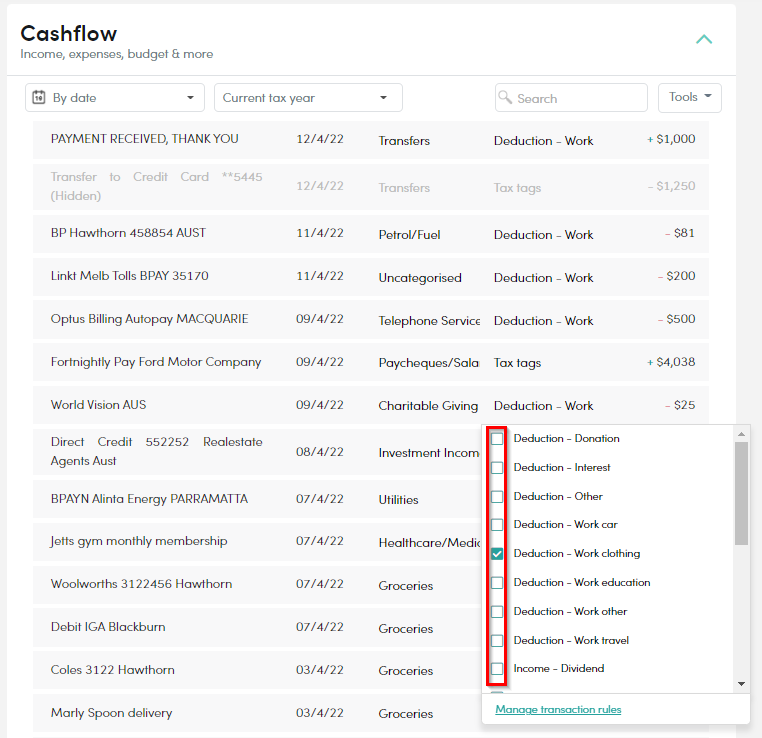Select PAYMENT RECEIVED, THANK YOU transaction
This screenshot has height=738, width=762.
(144, 139)
